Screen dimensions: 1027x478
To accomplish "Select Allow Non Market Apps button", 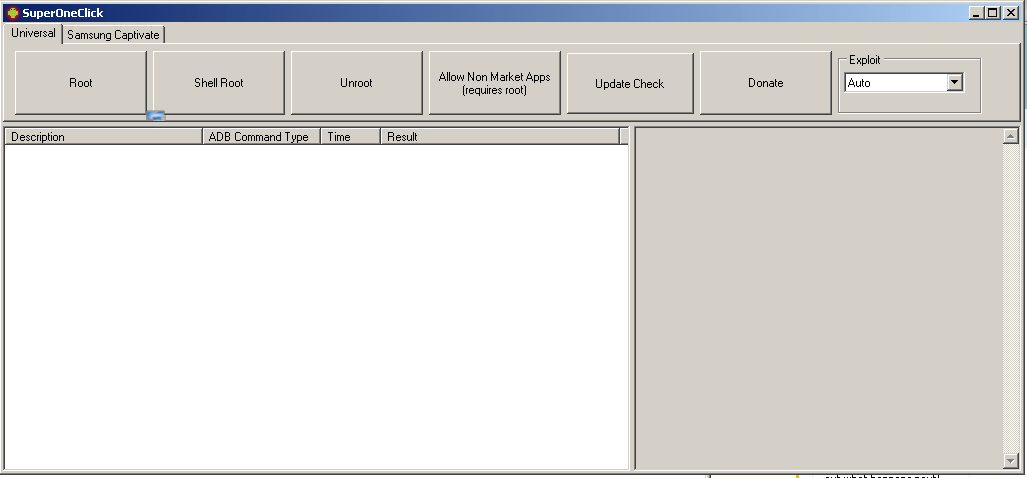I will 495,83.
